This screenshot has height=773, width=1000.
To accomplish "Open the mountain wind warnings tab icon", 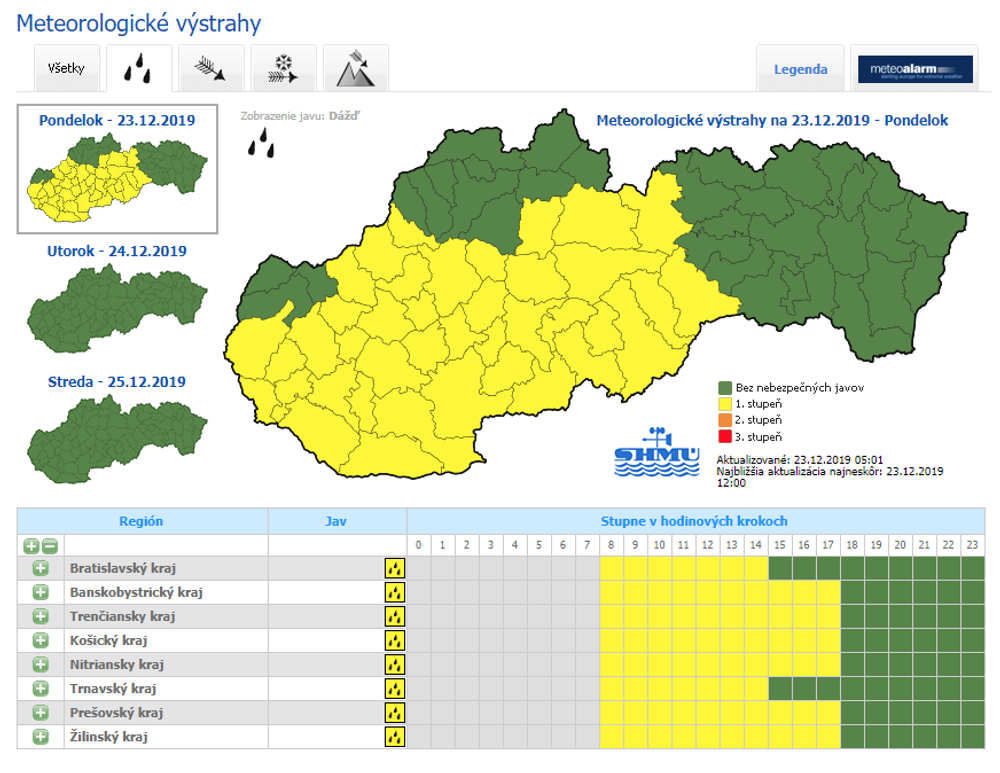I will pyautogui.click(x=355, y=69).
